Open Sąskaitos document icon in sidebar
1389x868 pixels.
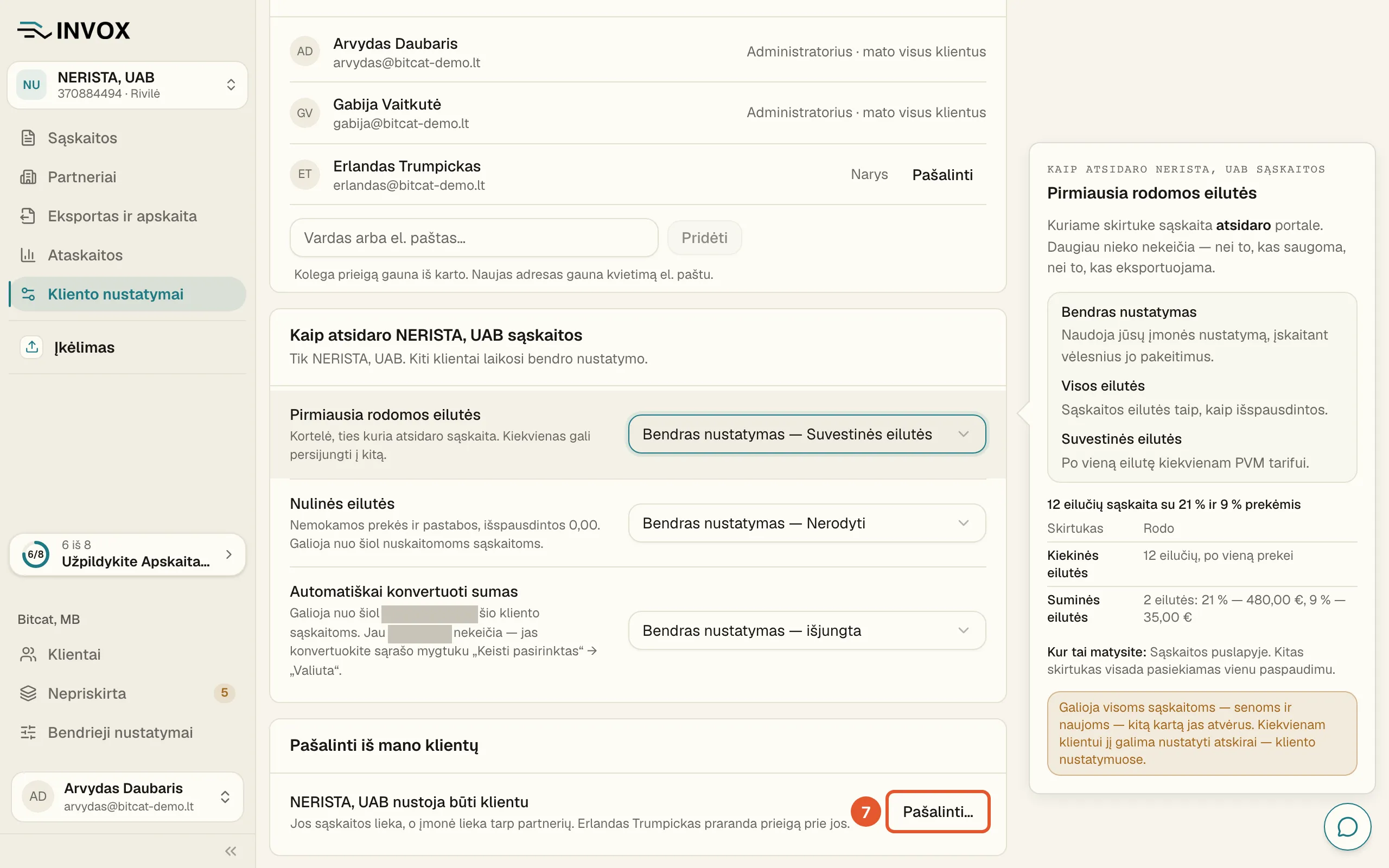click(x=28, y=138)
